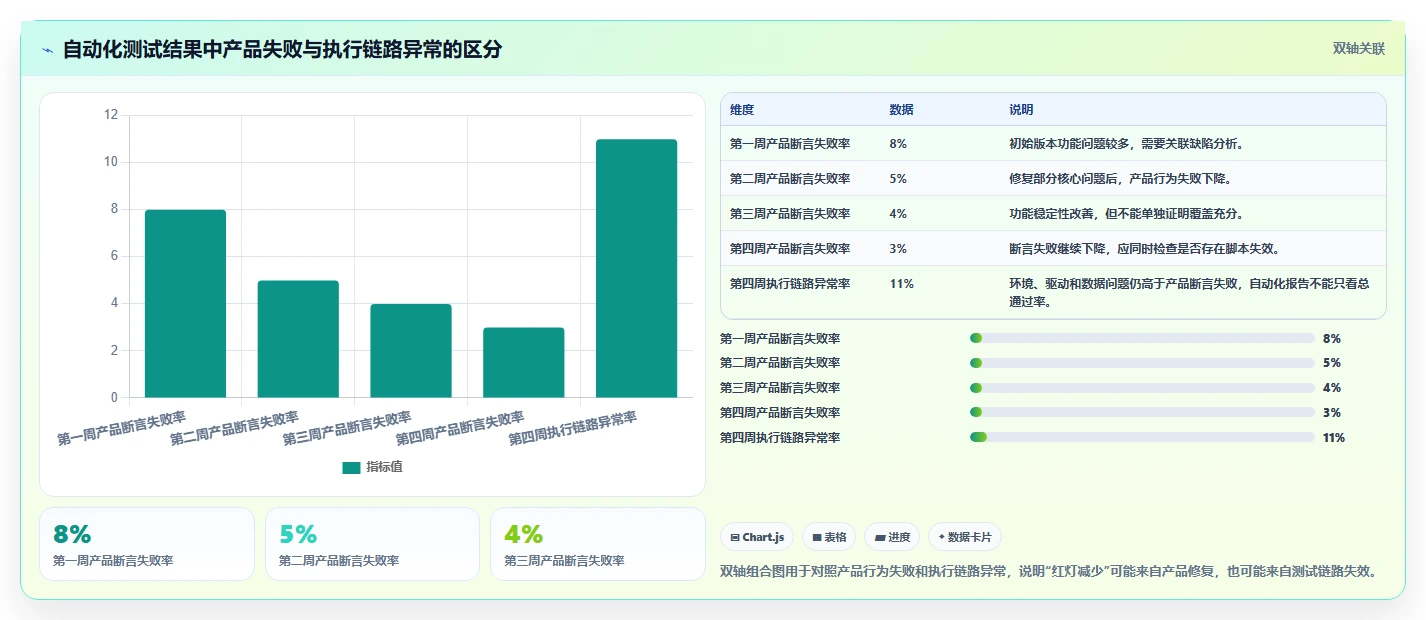Click the 8% value in the table

[x=898, y=144]
